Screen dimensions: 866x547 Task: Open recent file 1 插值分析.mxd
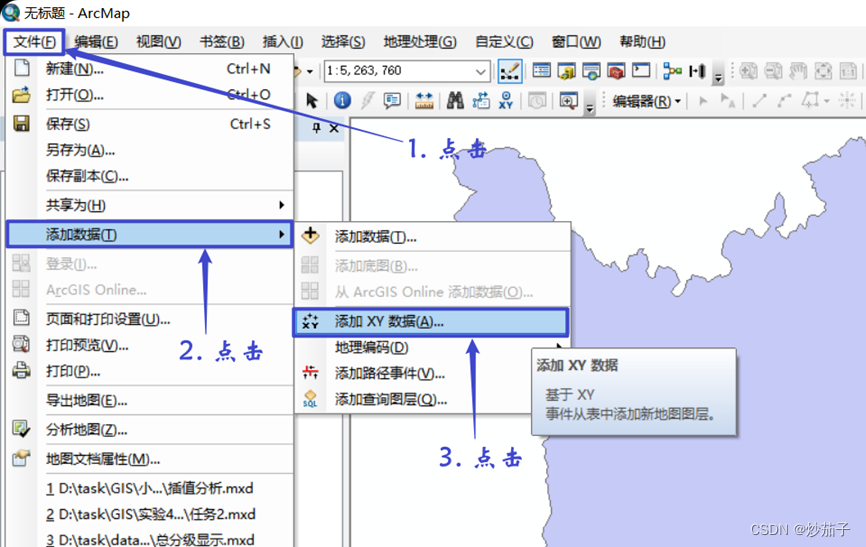150,488
